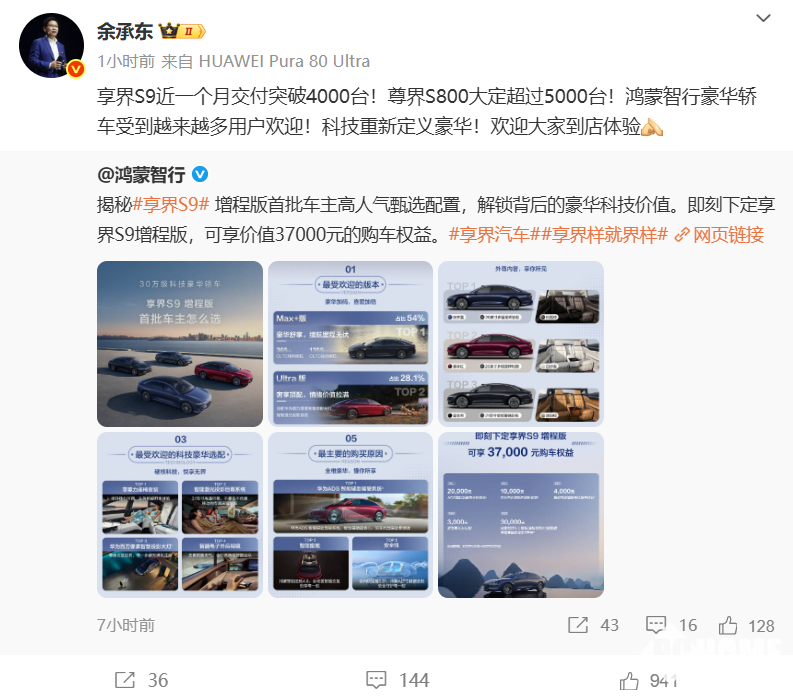This screenshot has height=699, width=793.
Task: Open the #享界S9# hashtag
Action: click(171, 205)
